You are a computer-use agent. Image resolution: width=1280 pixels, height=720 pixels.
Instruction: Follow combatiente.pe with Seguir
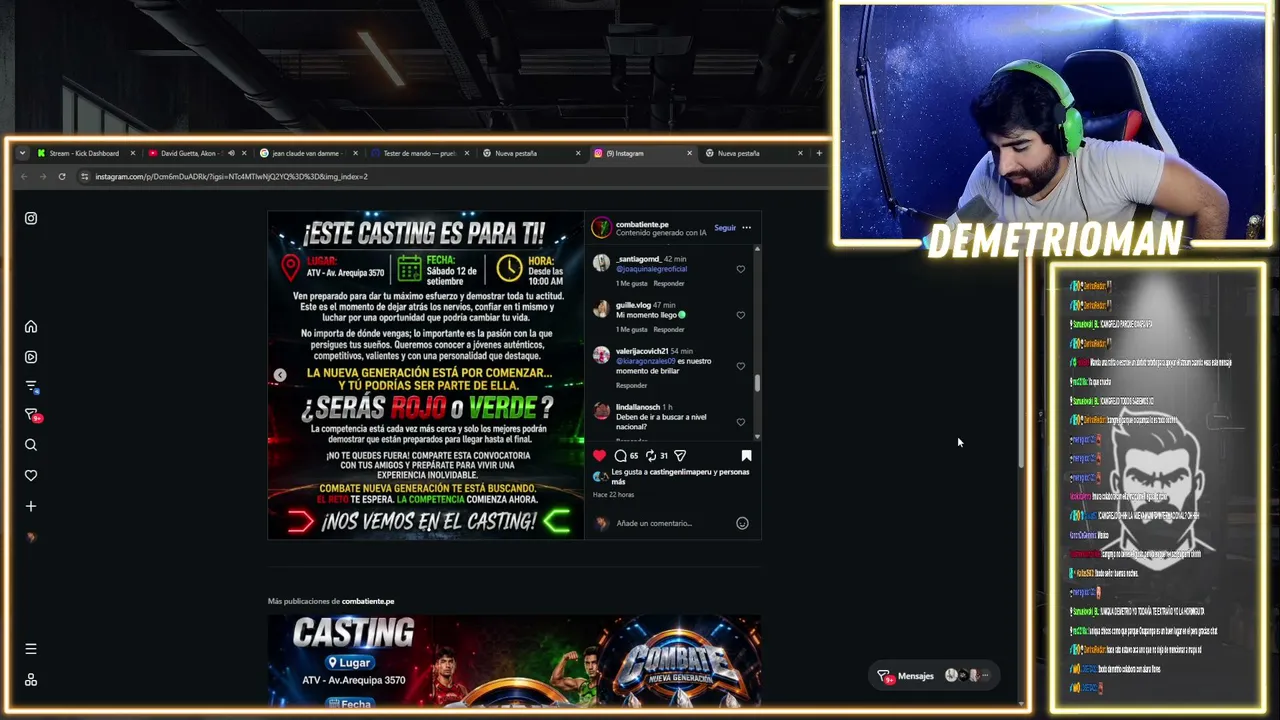(725, 228)
